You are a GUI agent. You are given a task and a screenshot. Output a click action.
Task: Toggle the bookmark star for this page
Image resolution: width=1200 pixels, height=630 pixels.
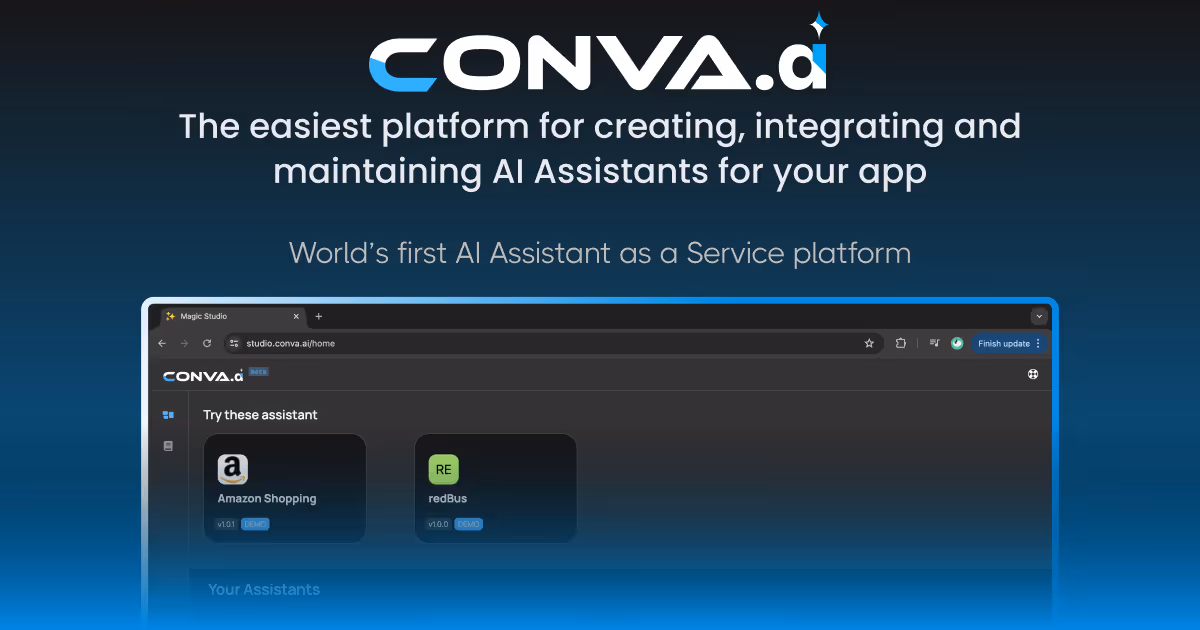(x=868, y=343)
